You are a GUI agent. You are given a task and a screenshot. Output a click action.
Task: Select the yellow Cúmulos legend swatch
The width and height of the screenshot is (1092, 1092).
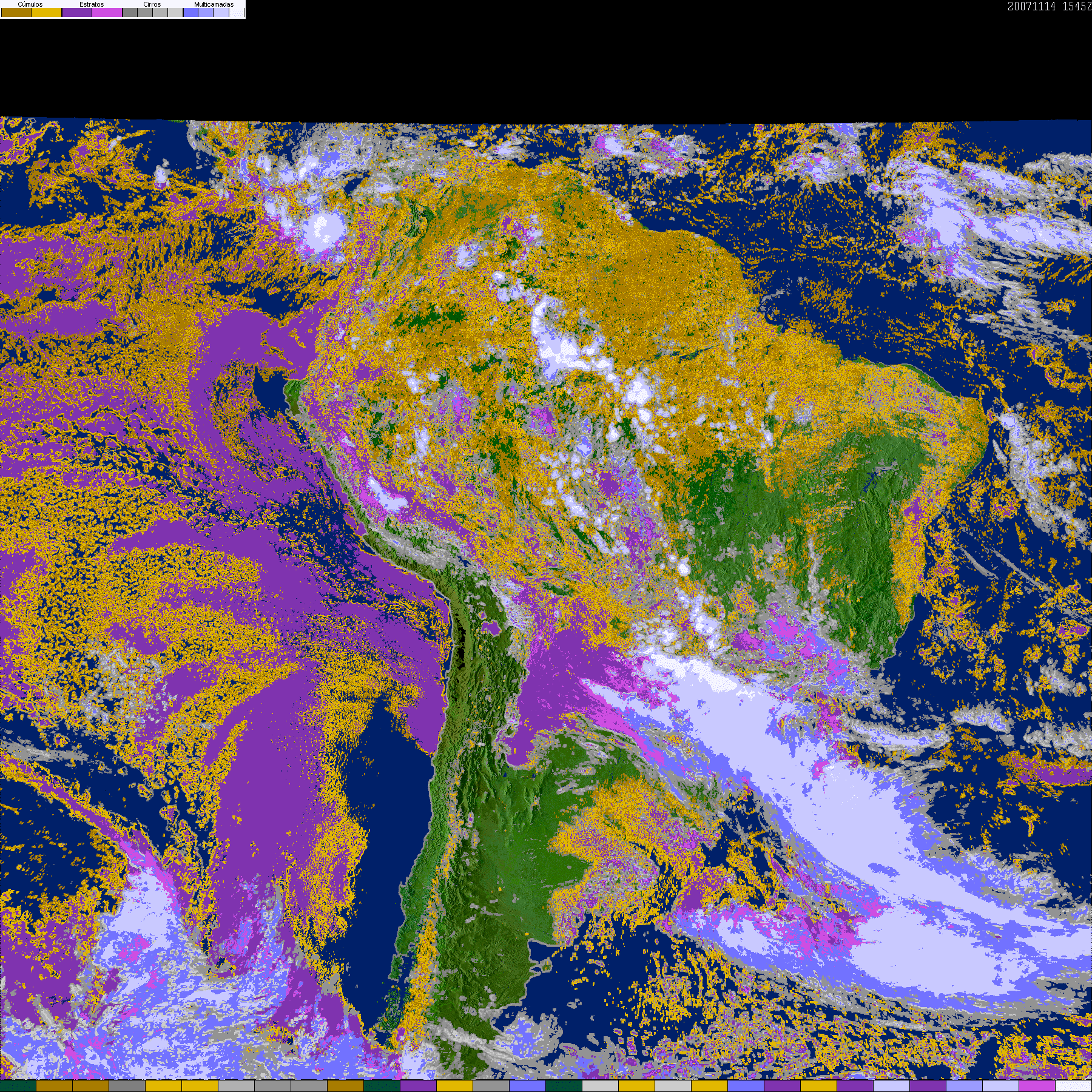[47, 13]
